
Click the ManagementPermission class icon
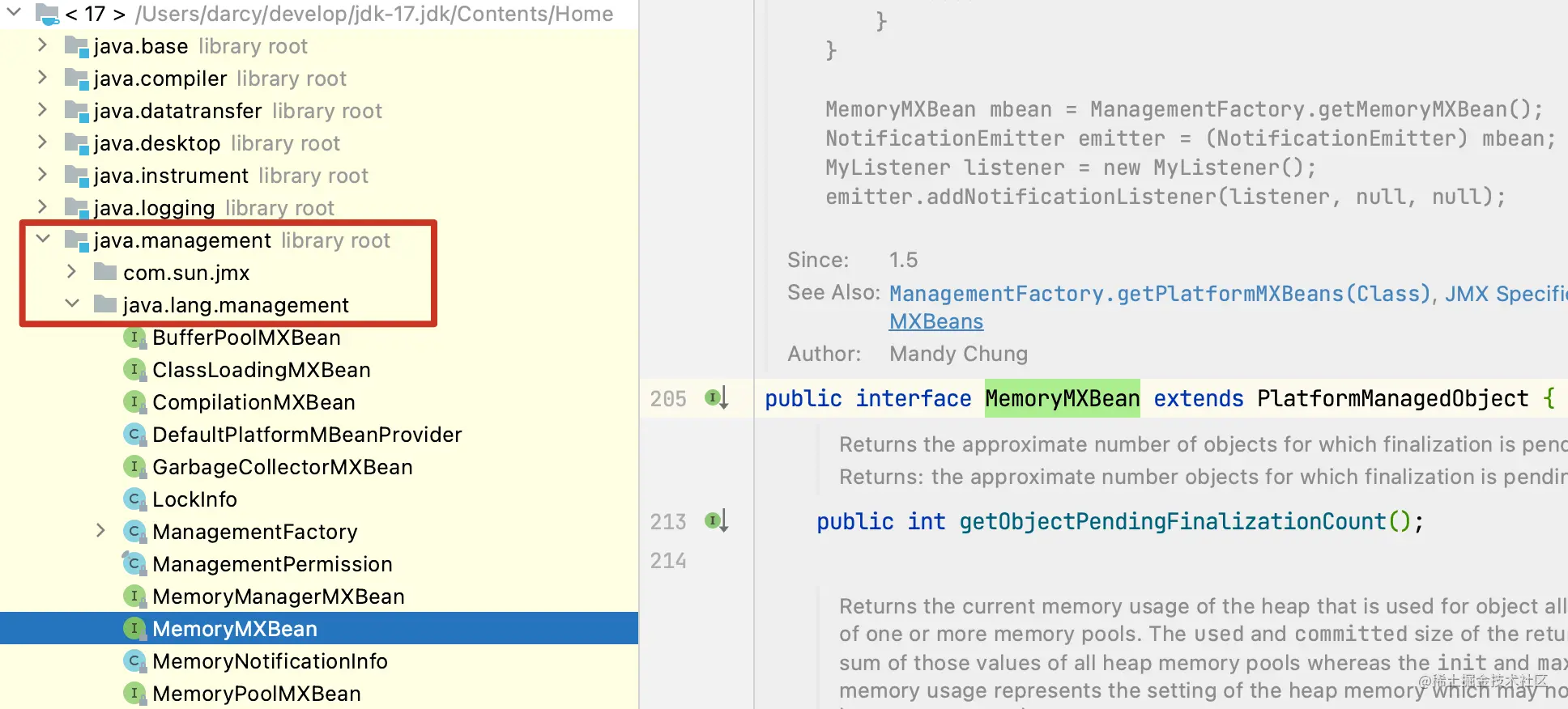click(134, 563)
